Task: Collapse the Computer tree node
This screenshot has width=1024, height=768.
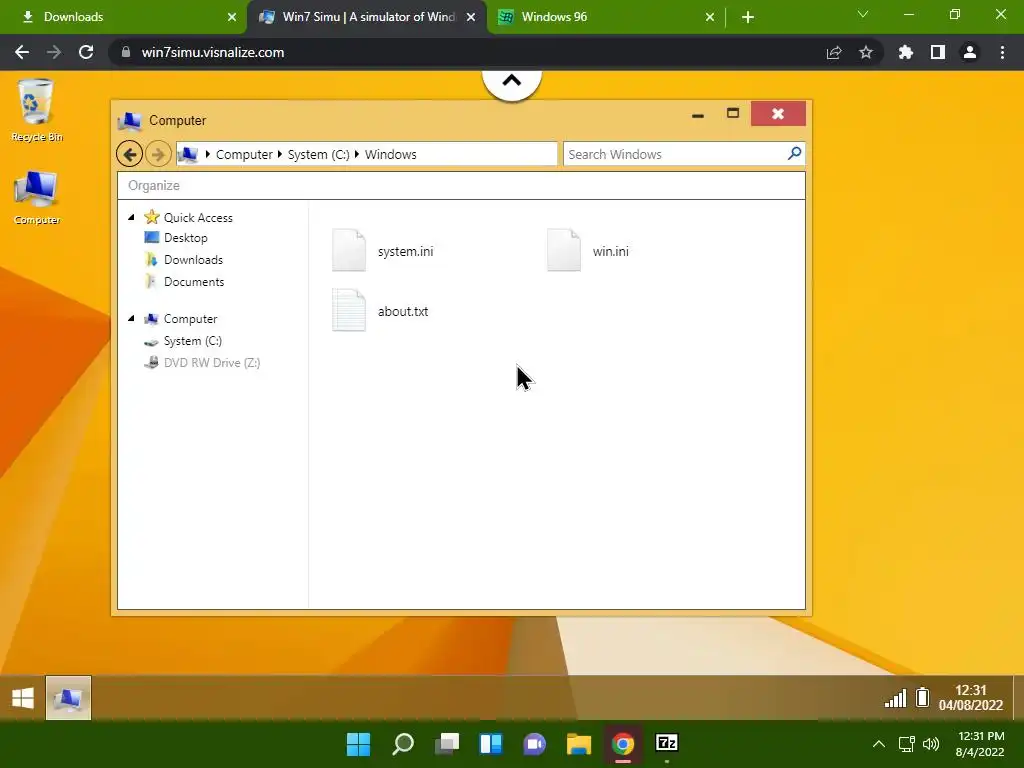Action: click(131, 318)
